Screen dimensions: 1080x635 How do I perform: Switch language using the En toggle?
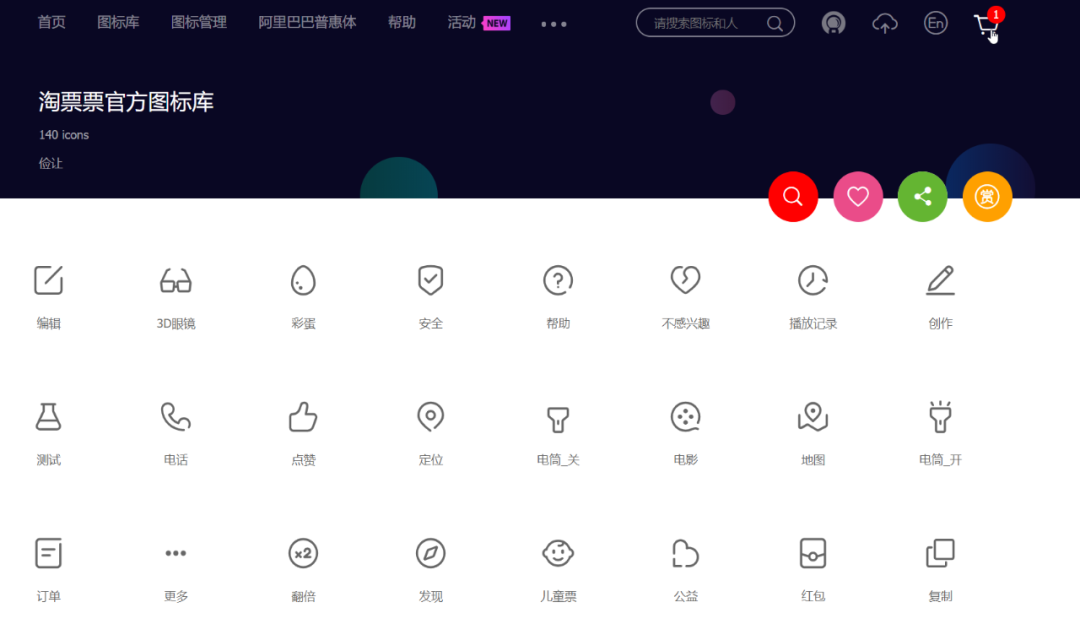click(x=935, y=22)
